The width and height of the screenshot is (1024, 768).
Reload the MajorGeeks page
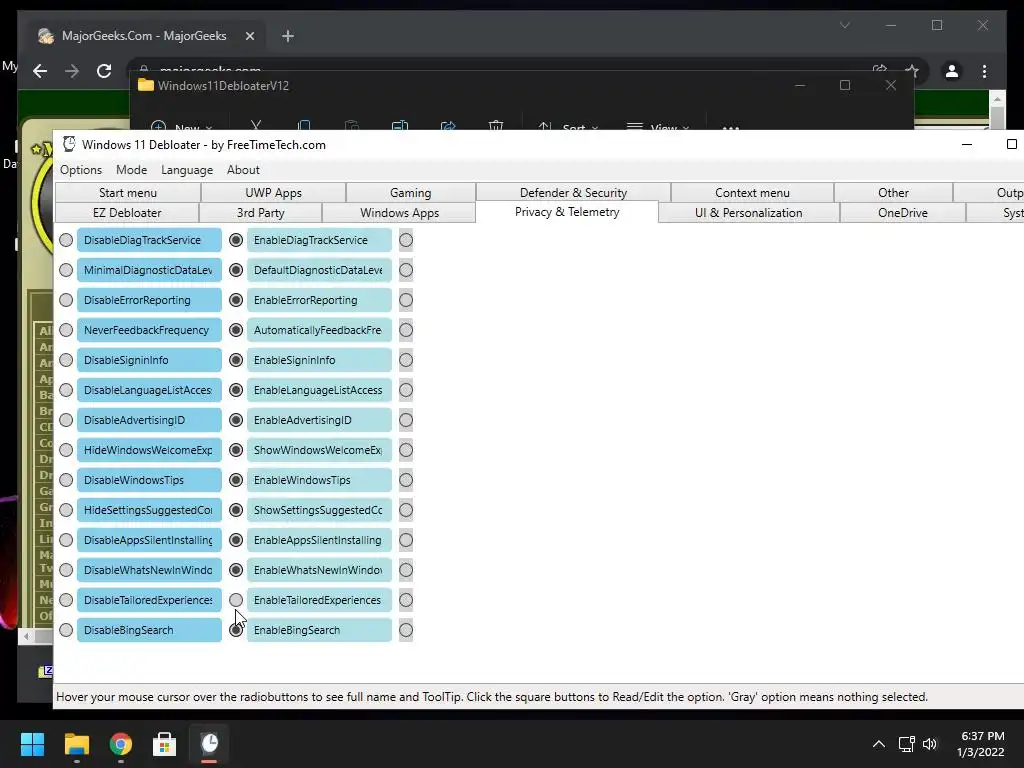coord(104,71)
